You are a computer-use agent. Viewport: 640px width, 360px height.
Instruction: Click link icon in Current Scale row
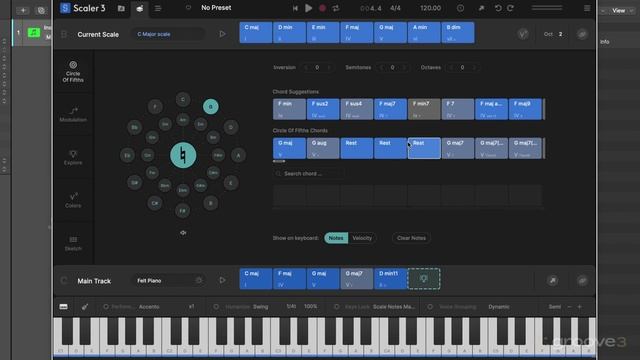(x=582, y=34)
